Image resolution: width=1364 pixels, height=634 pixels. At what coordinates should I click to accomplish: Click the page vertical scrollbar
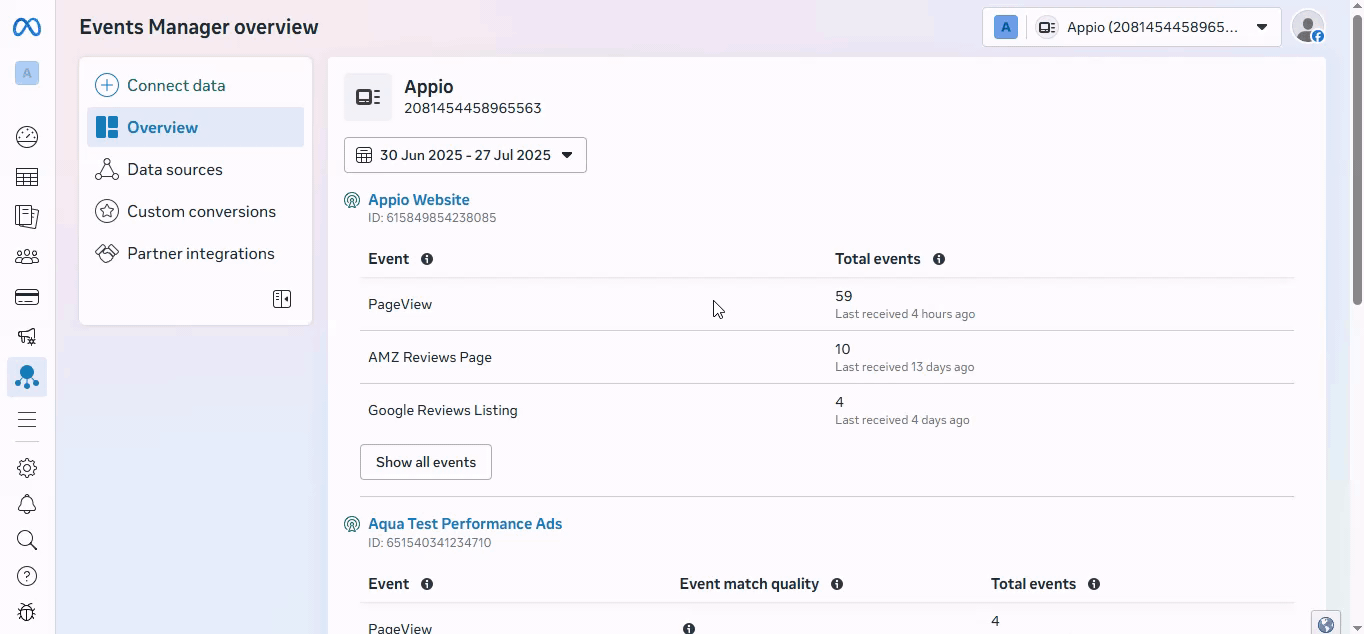click(1357, 160)
